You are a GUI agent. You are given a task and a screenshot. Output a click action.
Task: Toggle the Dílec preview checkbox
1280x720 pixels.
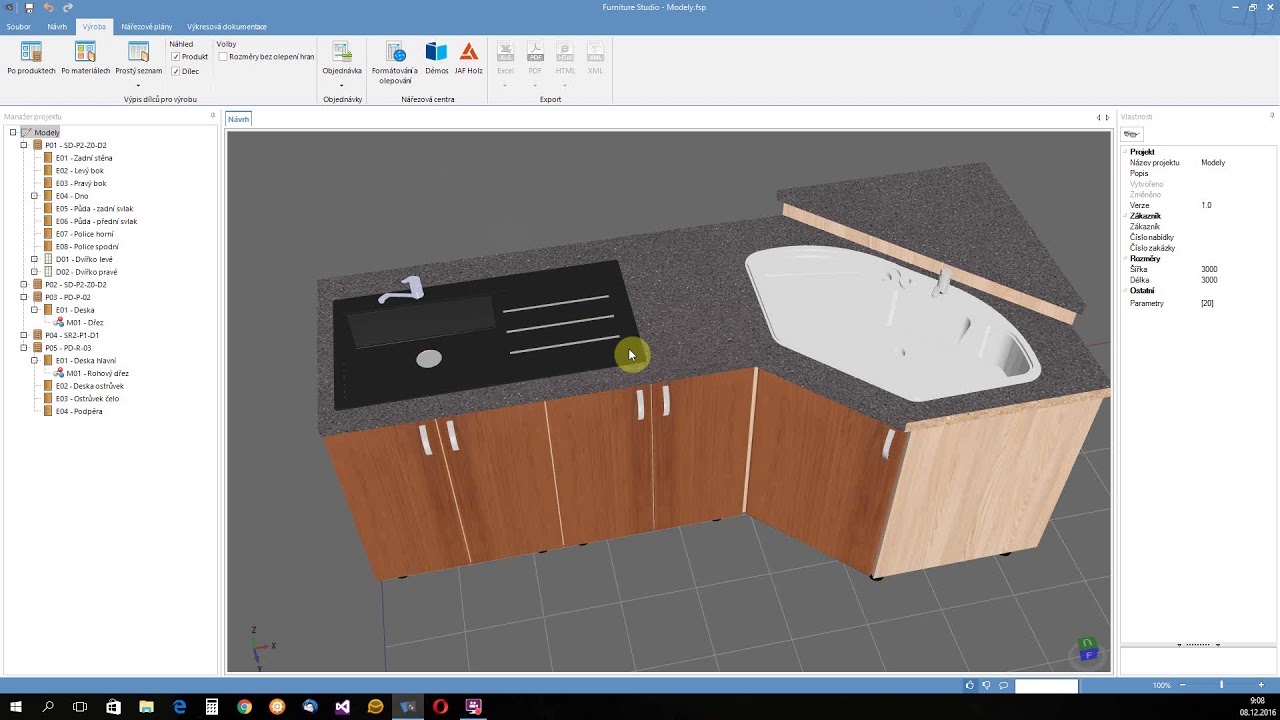point(176,71)
